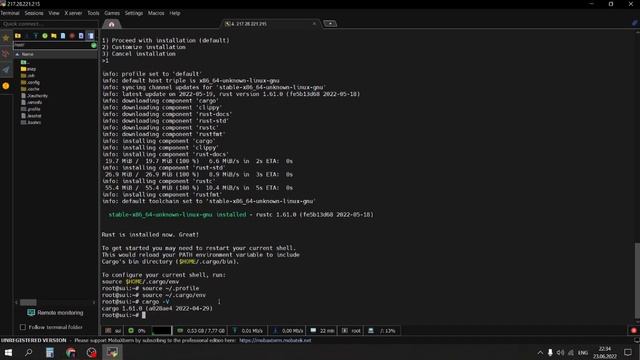The width and height of the screenshot is (640, 360).
Task: Click the remote path input field
Action: 52,45
